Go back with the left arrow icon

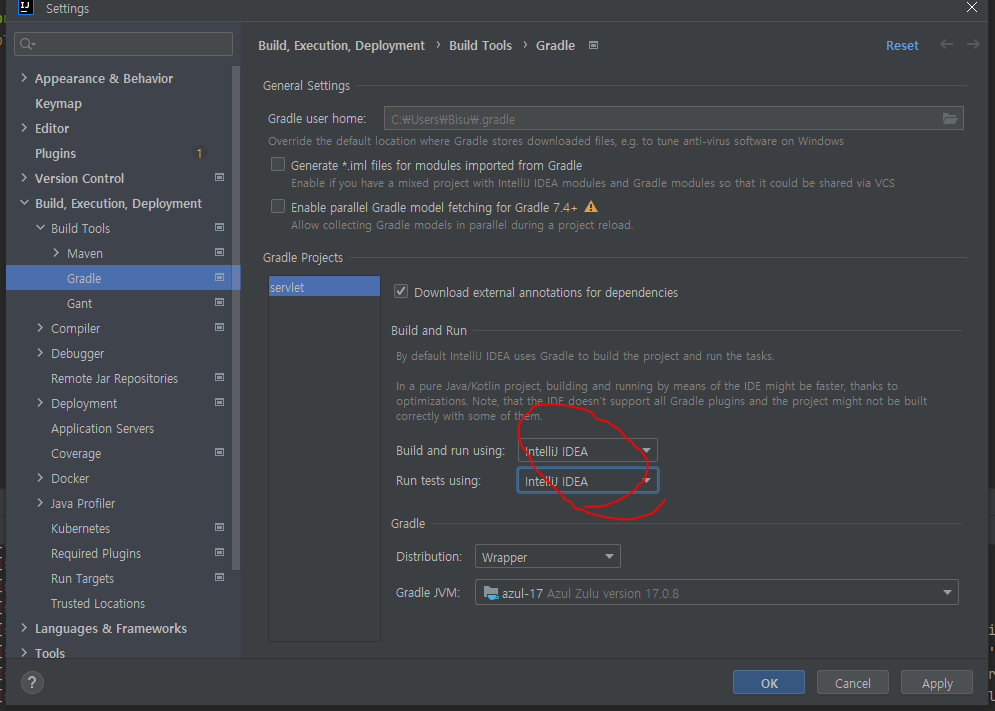[946, 44]
